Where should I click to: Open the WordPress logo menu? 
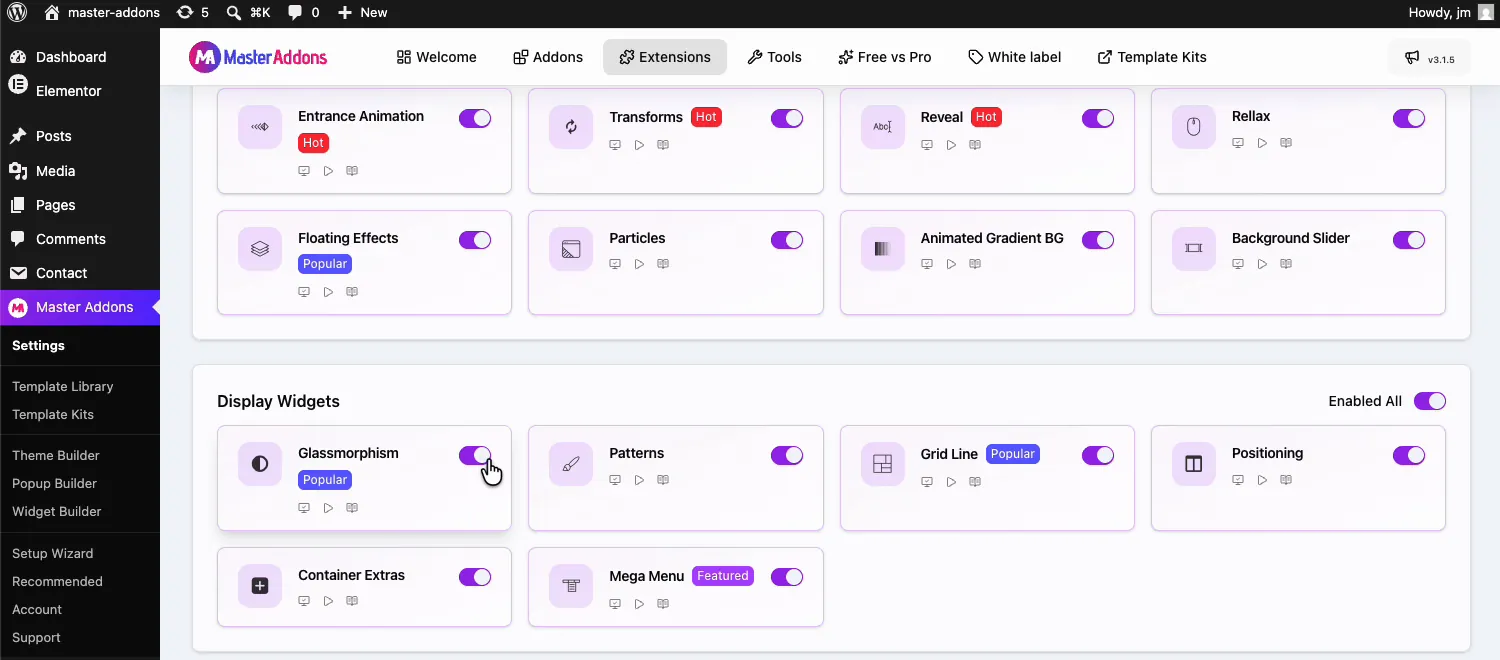pos(17,13)
